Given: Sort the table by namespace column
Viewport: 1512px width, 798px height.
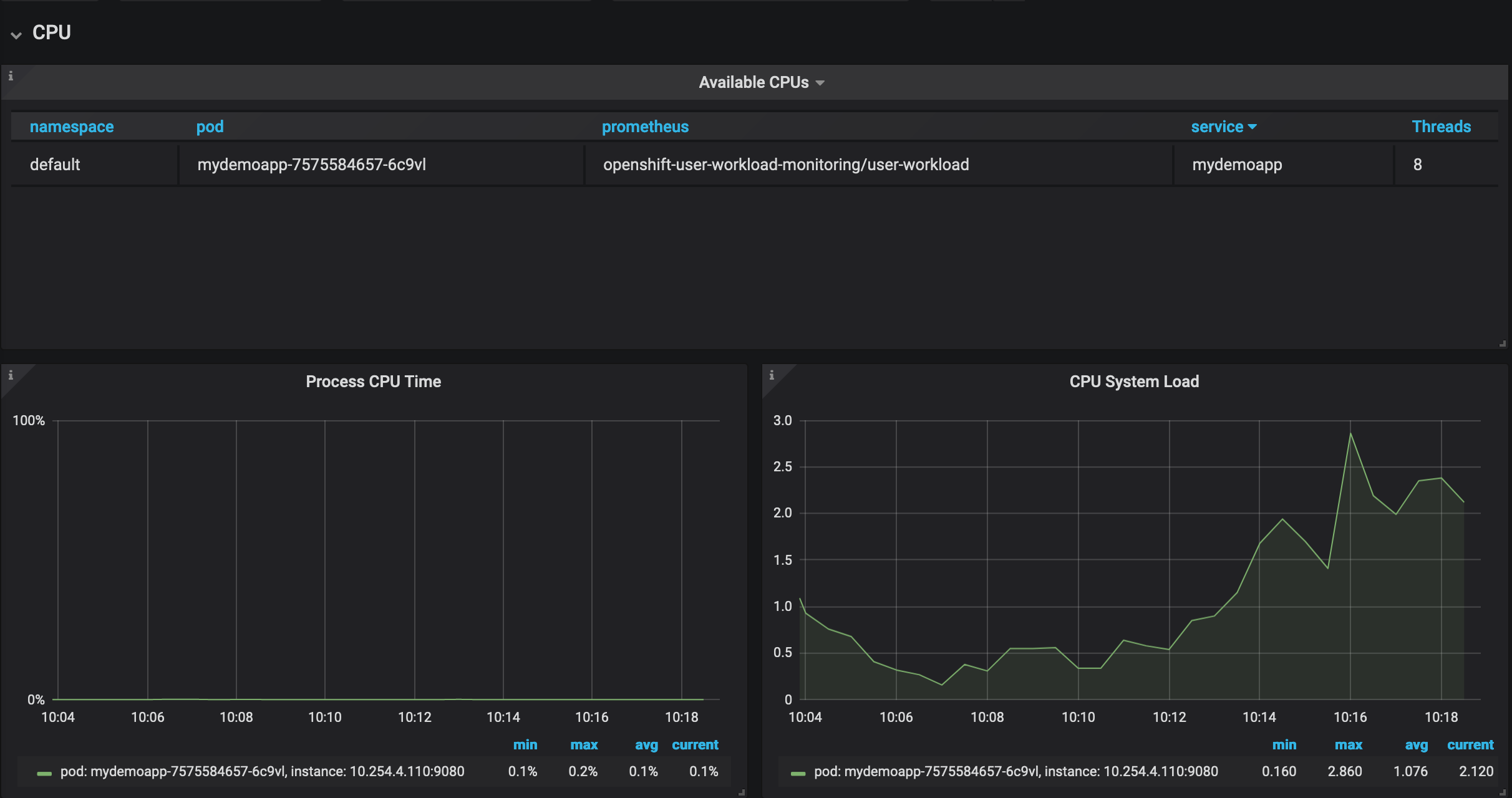Looking at the screenshot, I should tap(71, 127).
